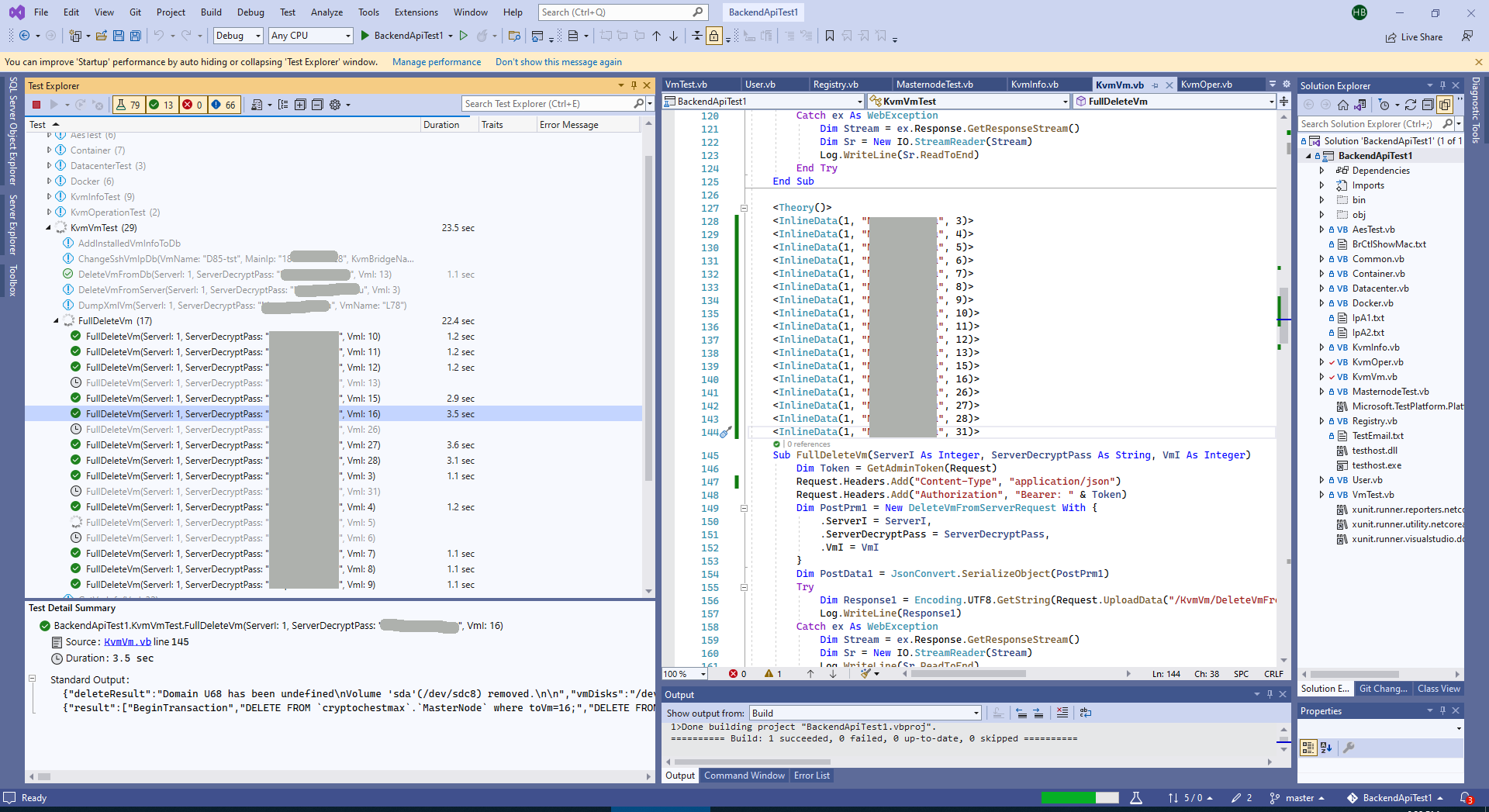This screenshot has width=1489, height=812.
Task: Open 'Show output from' Build dropdown
Action: pos(865,713)
